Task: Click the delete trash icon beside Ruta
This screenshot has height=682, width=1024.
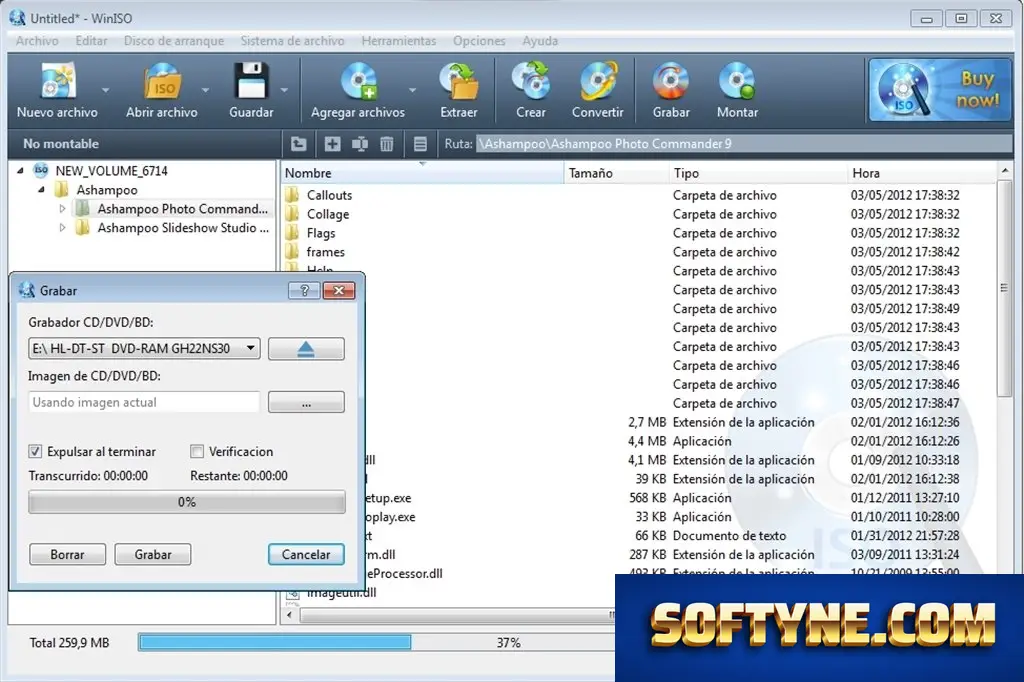Action: (x=387, y=144)
